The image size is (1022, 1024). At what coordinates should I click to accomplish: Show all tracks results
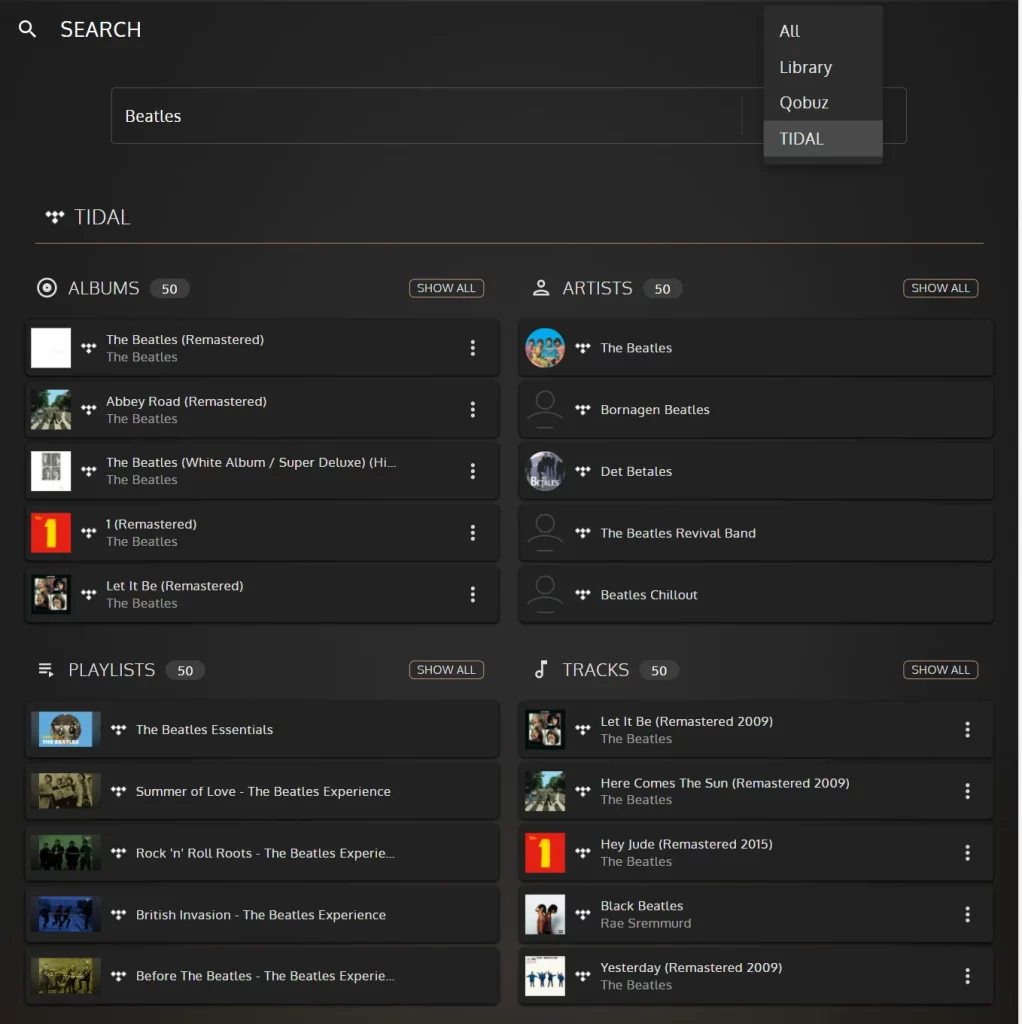click(x=940, y=669)
